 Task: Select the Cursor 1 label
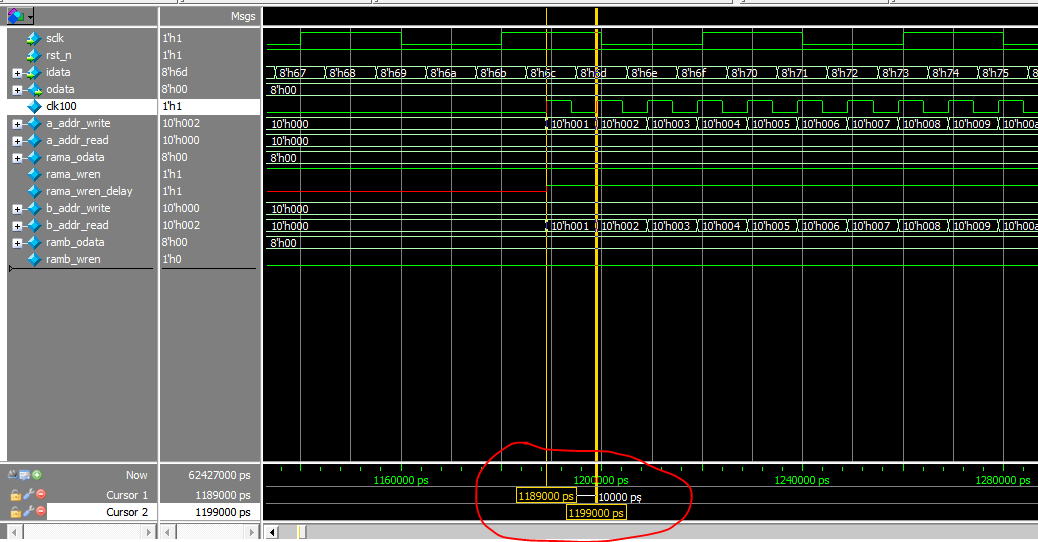click(127, 495)
